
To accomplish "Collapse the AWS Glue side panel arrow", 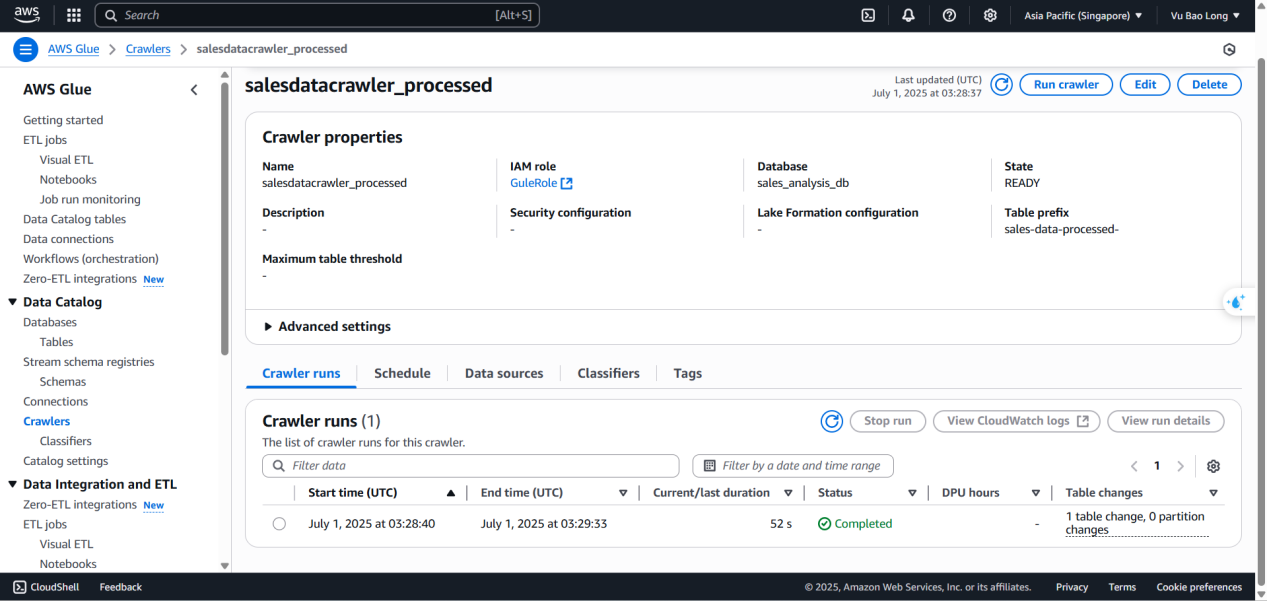I will pos(194,90).
